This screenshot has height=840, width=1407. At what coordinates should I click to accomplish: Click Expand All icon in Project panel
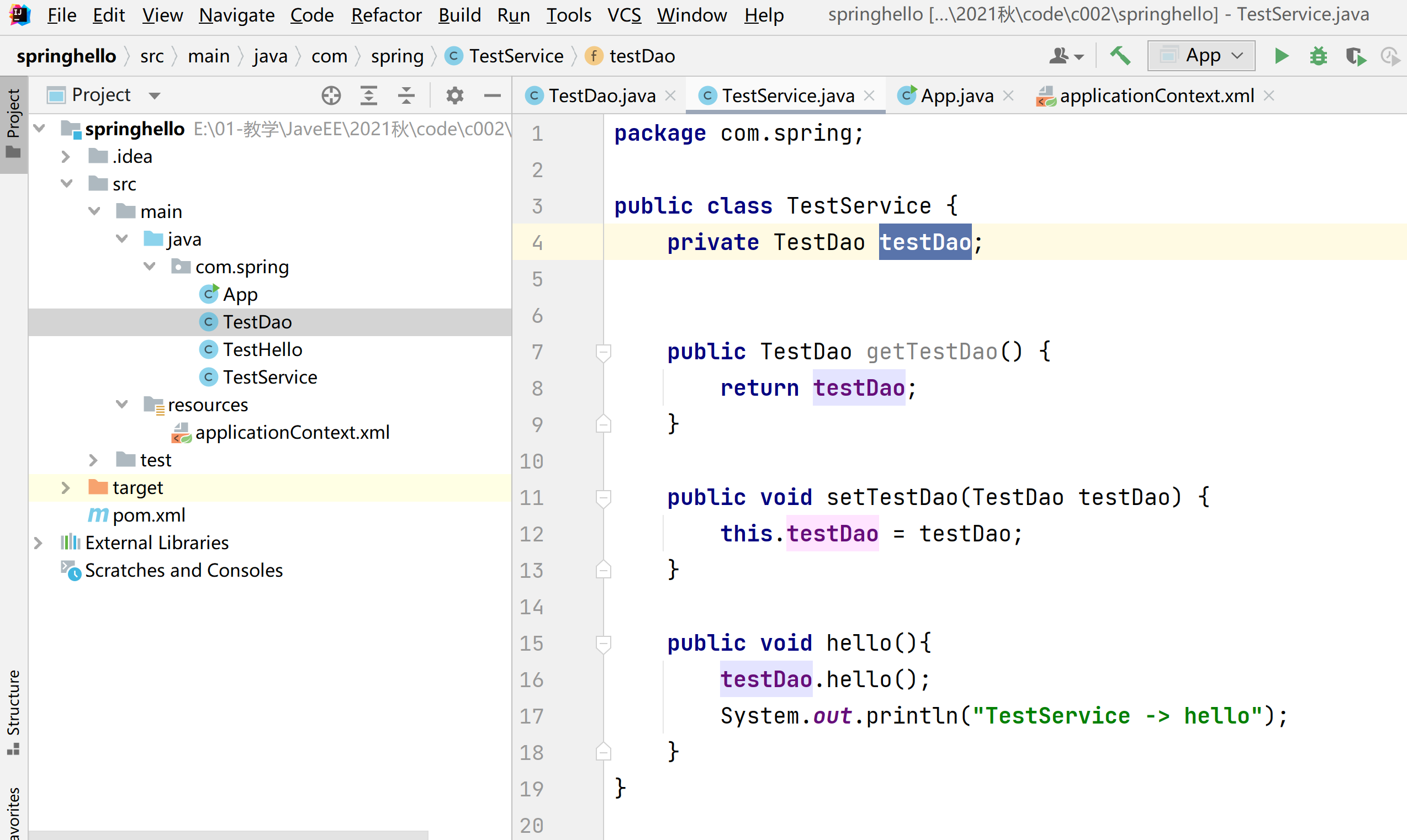(369, 95)
